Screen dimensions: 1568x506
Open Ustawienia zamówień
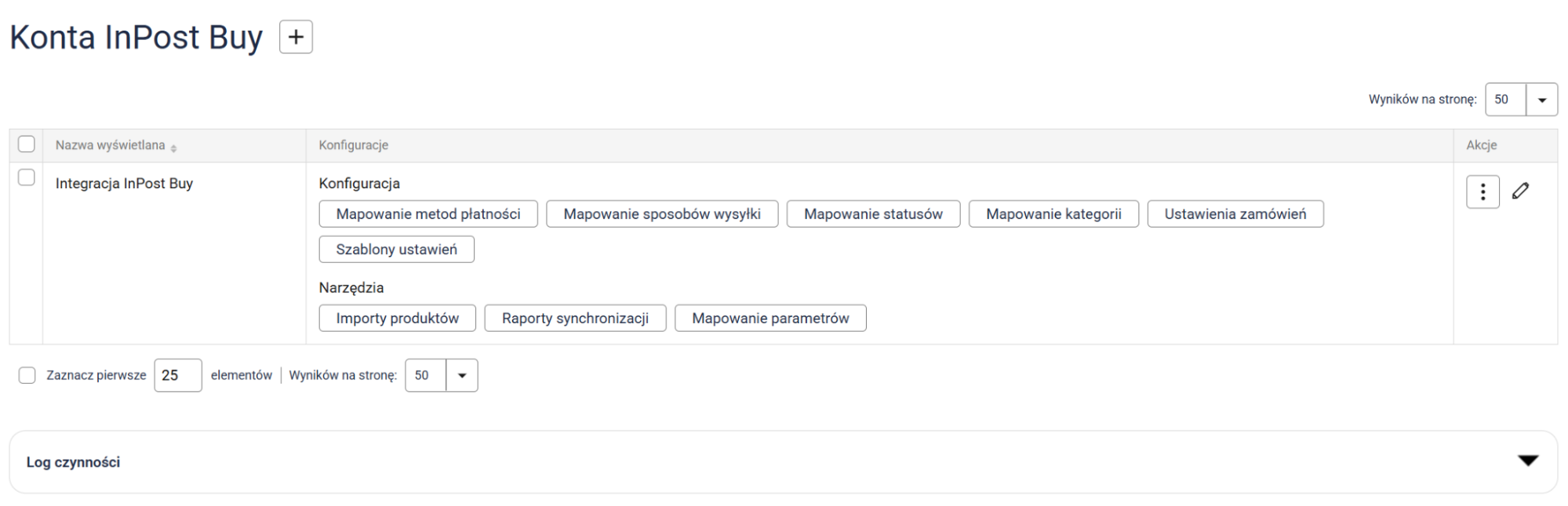[x=1235, y=214]
